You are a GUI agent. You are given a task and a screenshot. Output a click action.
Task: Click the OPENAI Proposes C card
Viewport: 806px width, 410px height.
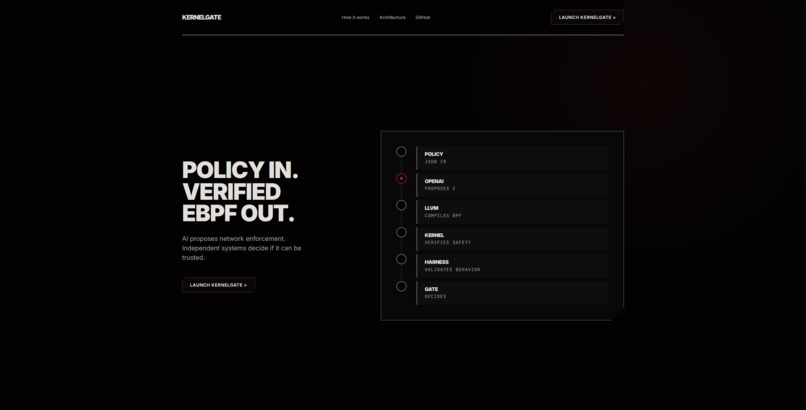pos(512,185)
